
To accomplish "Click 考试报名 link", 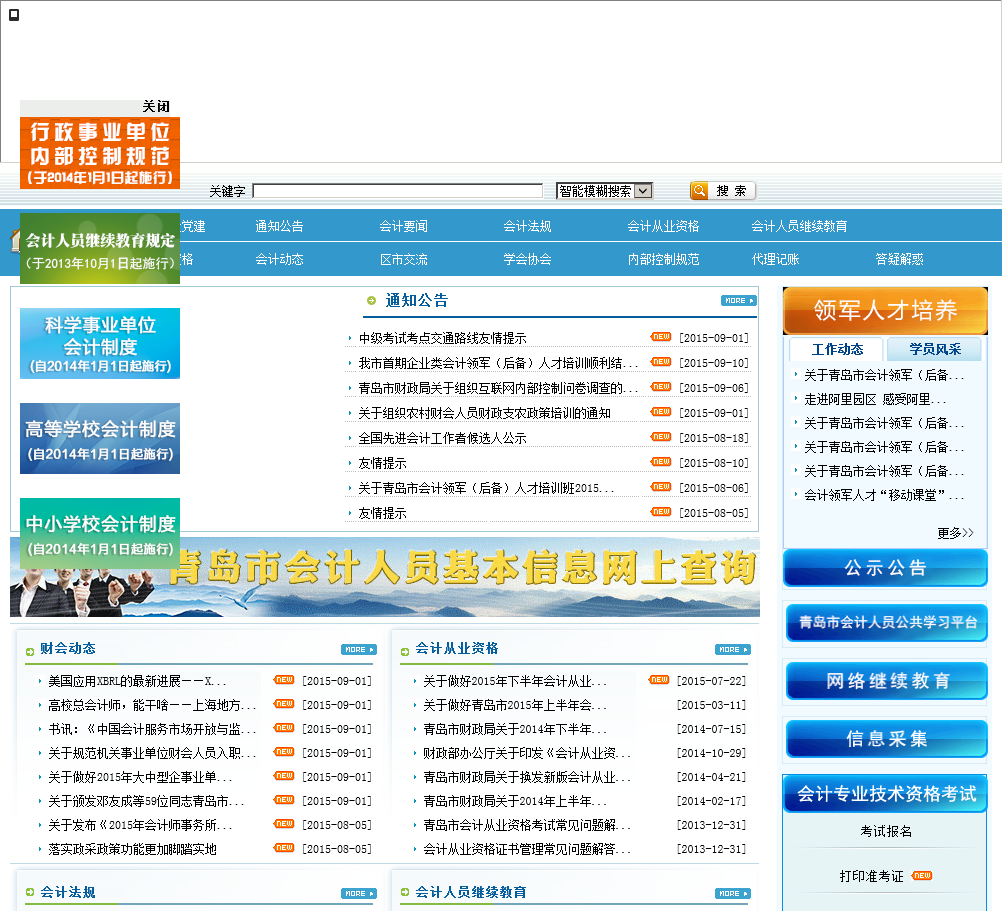I will [x=886, y=831].
